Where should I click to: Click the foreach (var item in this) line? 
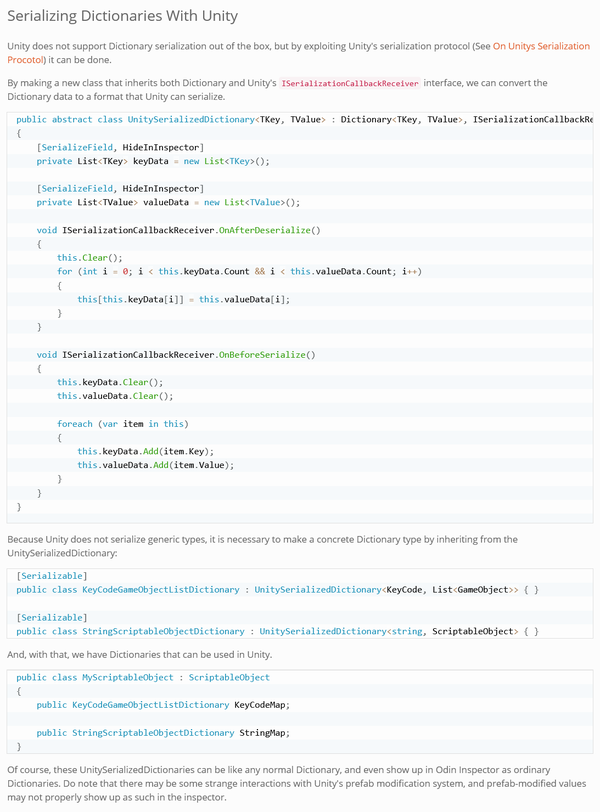[x=123, y=424]
